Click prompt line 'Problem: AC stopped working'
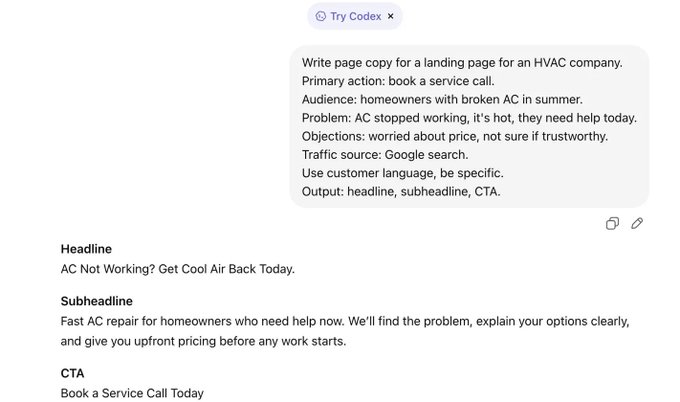Screen dimensions: 680x402 point(469,118)
